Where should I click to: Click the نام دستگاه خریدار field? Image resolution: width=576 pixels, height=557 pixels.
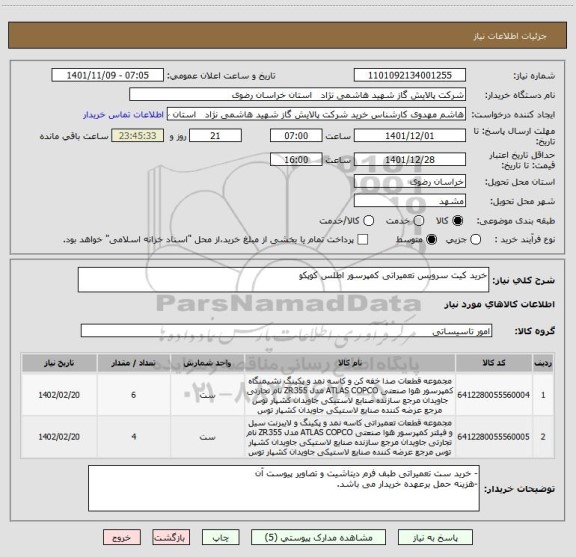(298, 95)
